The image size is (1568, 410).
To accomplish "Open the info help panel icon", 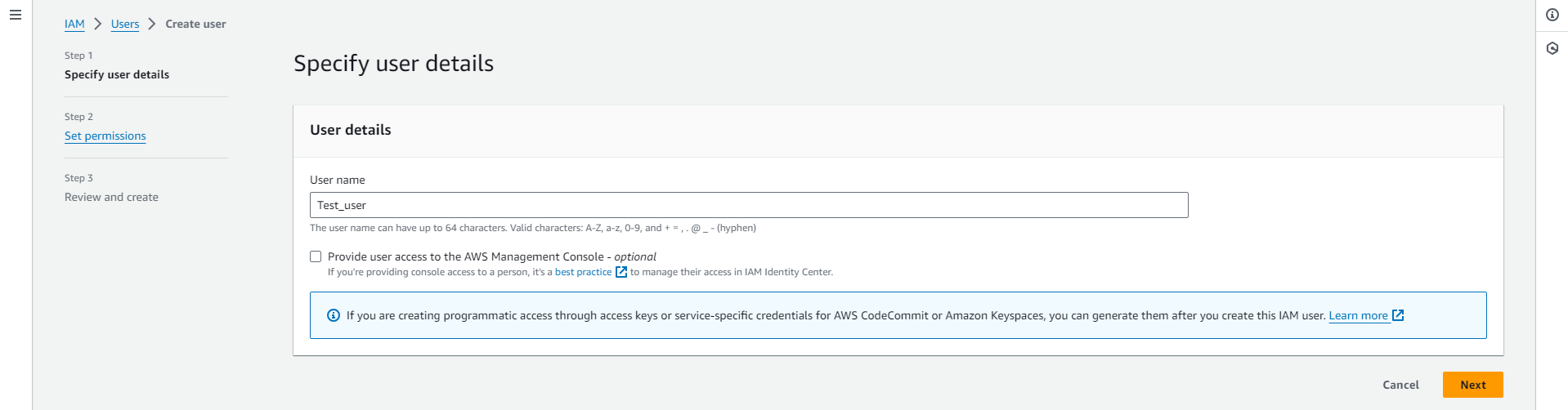I will click(1552, 15).
